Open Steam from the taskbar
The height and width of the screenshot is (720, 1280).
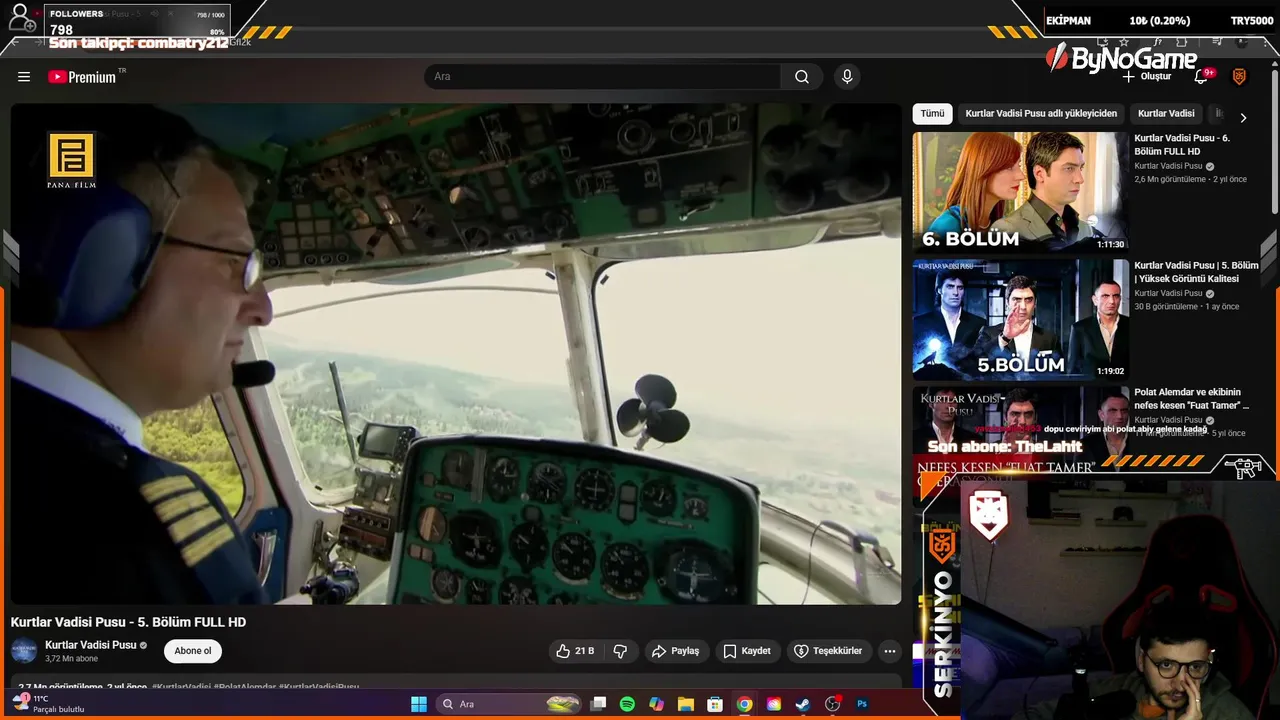coord(802,704)
